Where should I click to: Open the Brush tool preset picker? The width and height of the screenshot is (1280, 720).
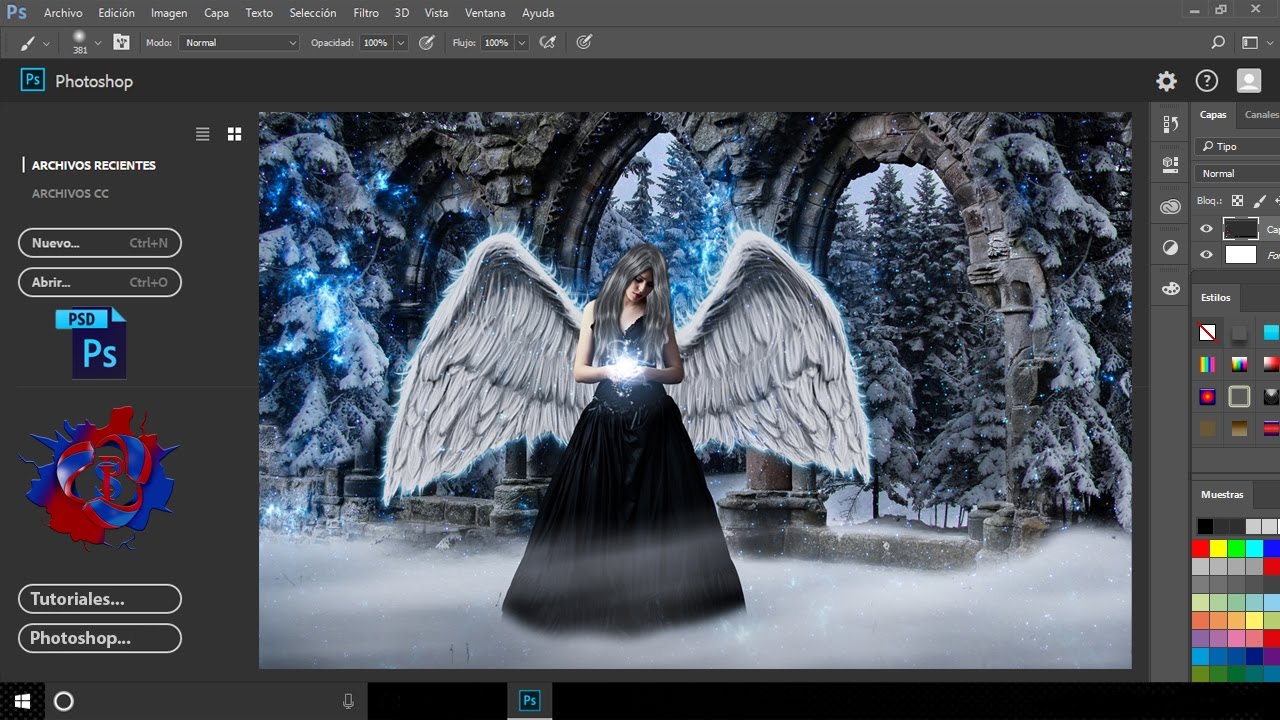(34, 43)
